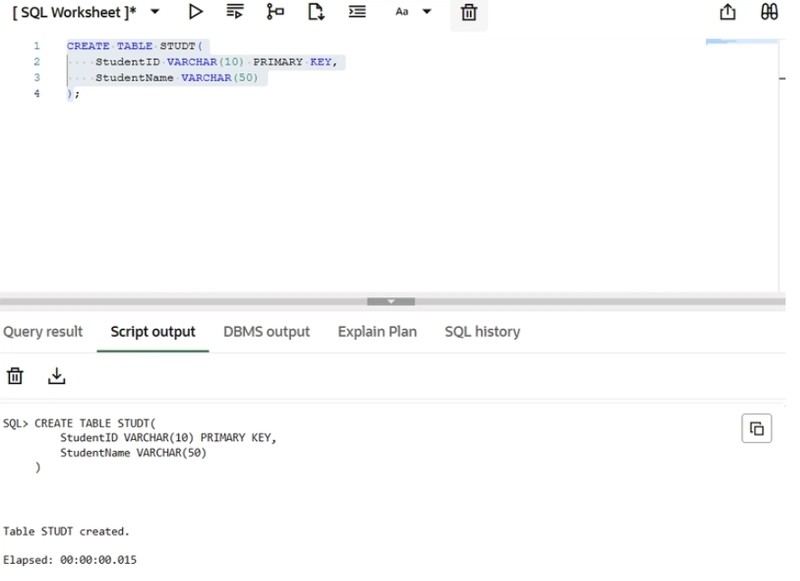Click the share/export icon at top right

[x=728, y=12]
